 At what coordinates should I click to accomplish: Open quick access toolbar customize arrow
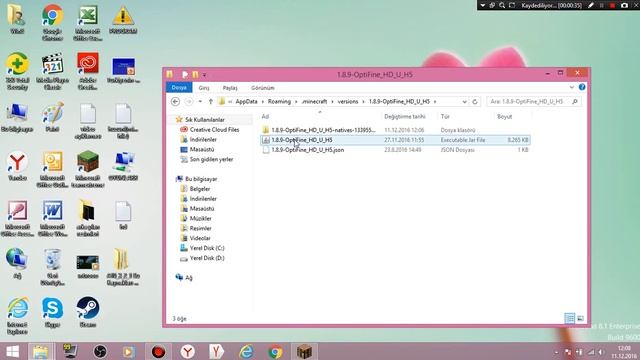[204, 75]
